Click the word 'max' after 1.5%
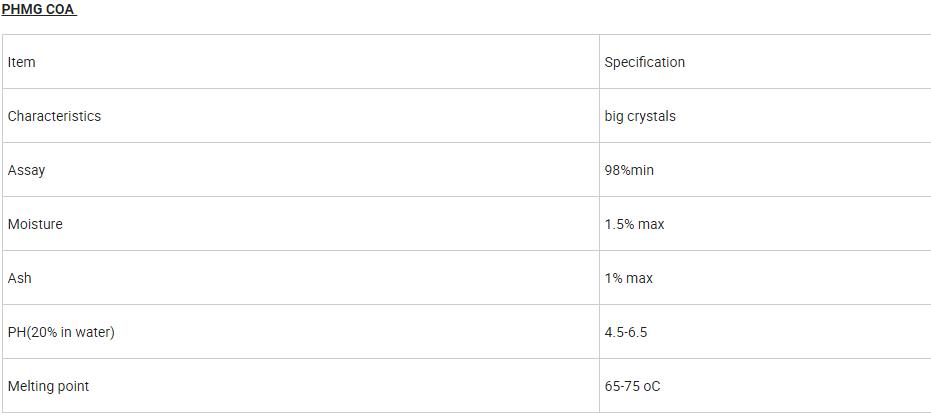Screen dimensions: 931x413 pyautogui.click(x=651, y=224)
